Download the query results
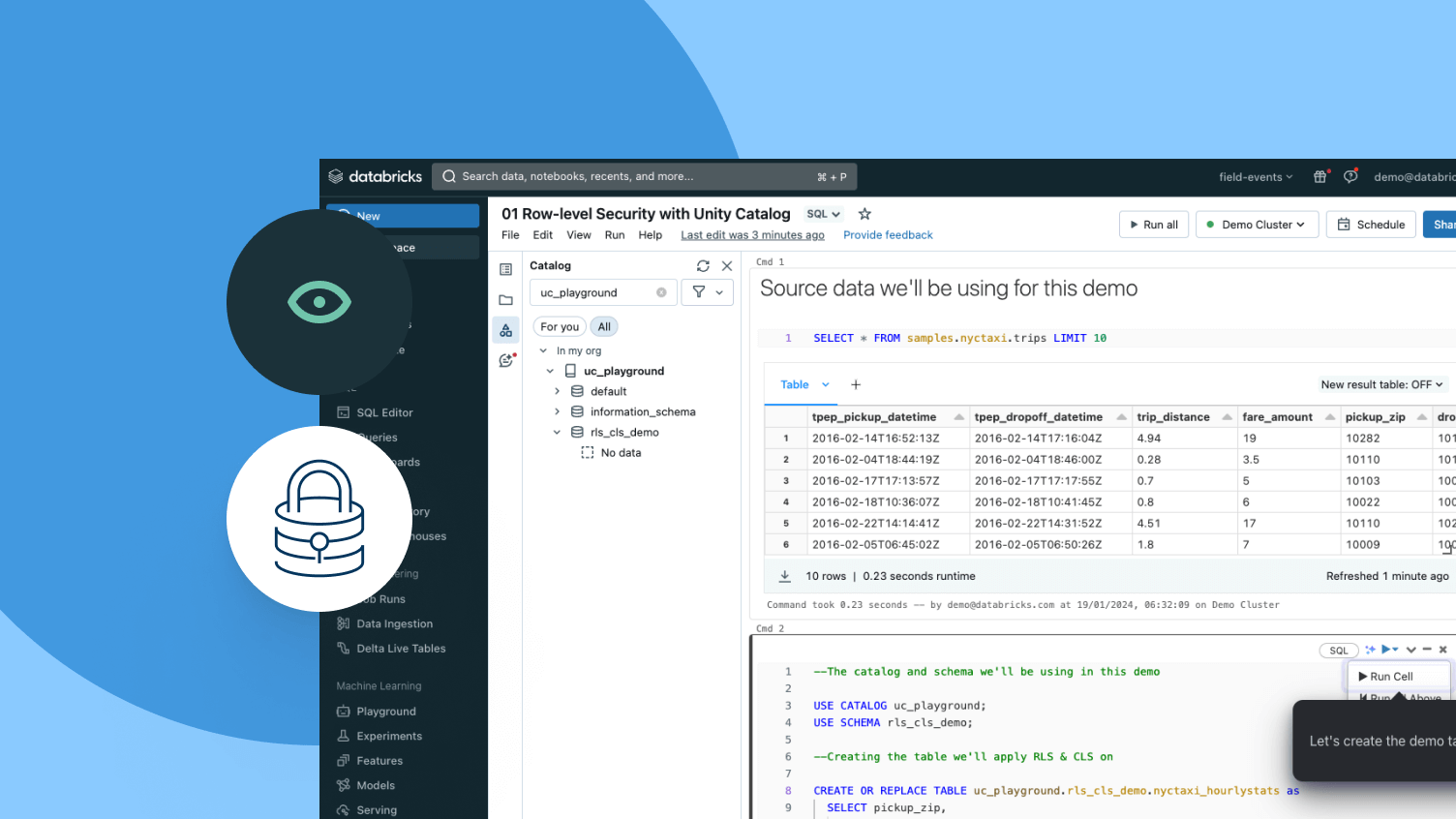This screenshot has width=1456, height=819. click(x=785, y=576)
